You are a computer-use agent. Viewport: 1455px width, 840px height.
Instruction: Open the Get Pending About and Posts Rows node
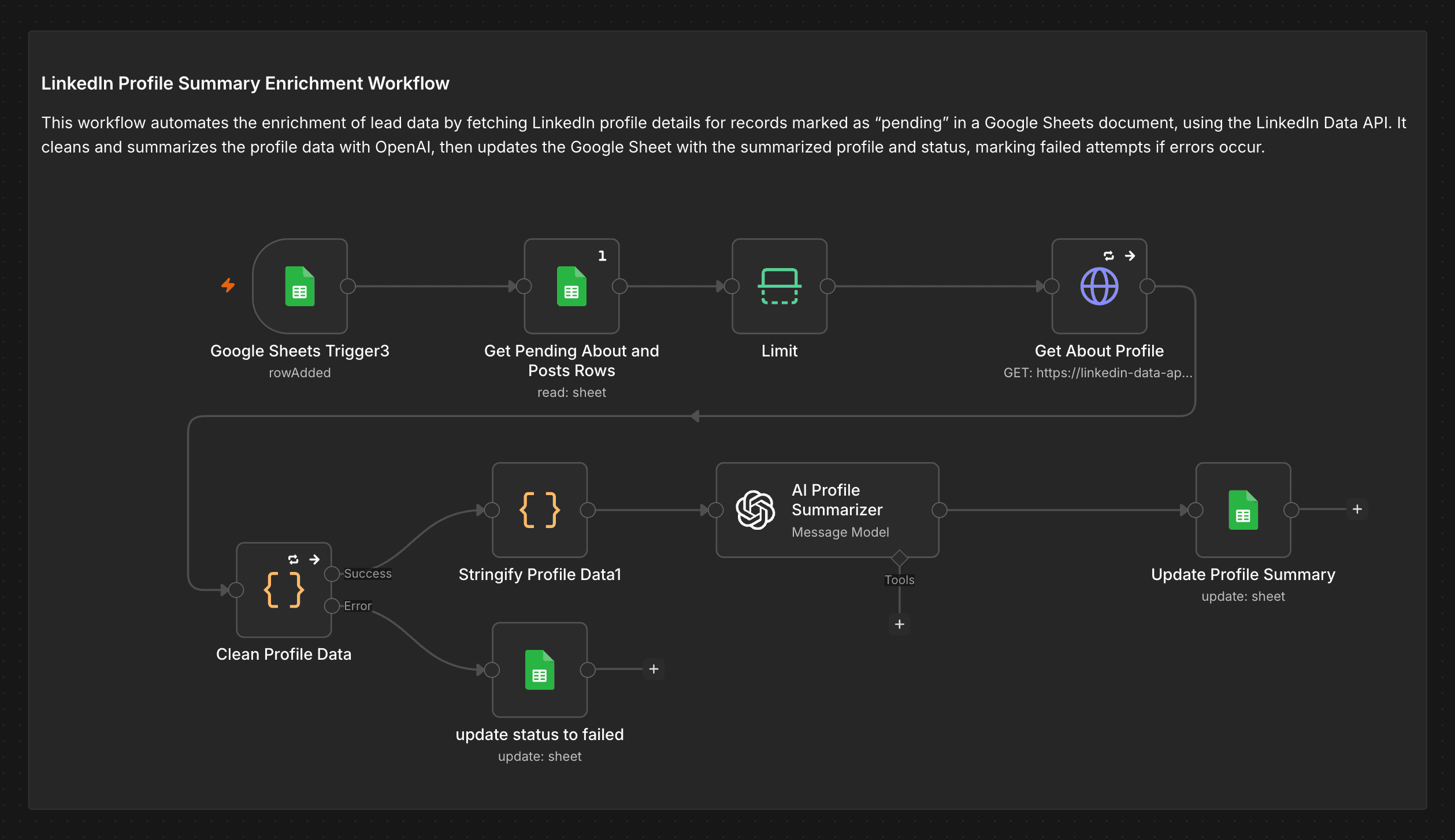click(571, 286)
